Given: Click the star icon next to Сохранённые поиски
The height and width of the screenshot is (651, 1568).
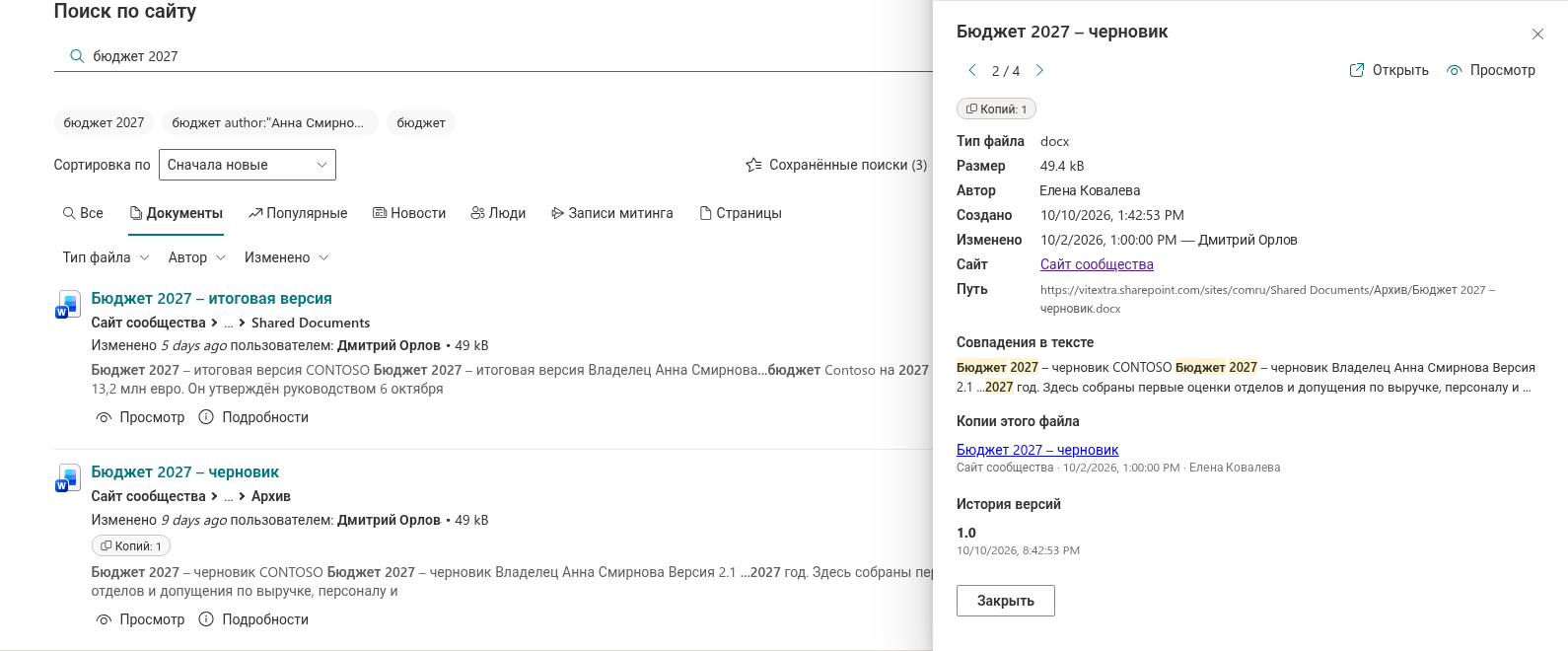Looking at the screenshot, I should click(753, 165).
